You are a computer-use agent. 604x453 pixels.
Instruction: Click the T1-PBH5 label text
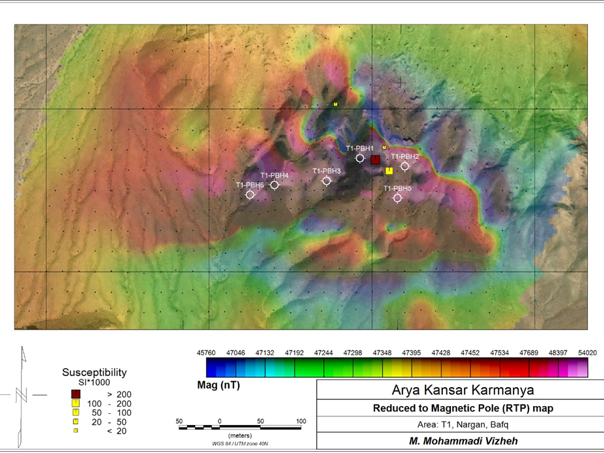tap(398, 188)
